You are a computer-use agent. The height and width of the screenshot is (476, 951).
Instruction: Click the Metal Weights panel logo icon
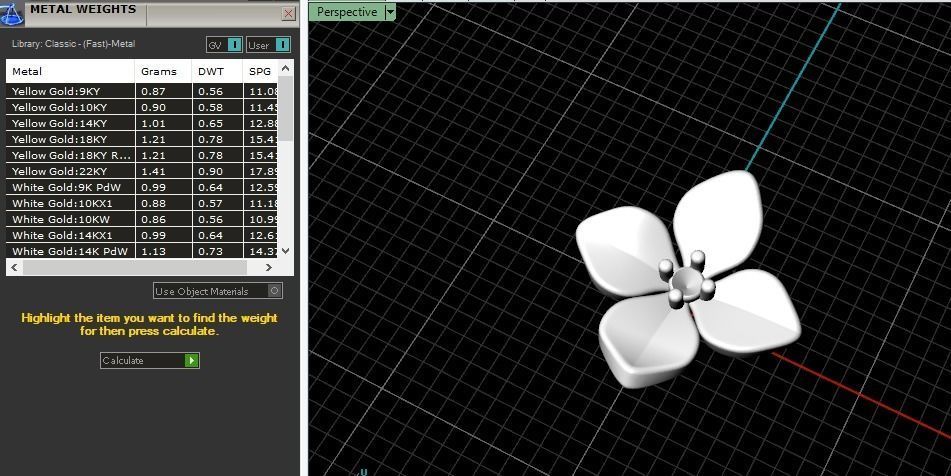pyautogui.click(x=12, y=13)
